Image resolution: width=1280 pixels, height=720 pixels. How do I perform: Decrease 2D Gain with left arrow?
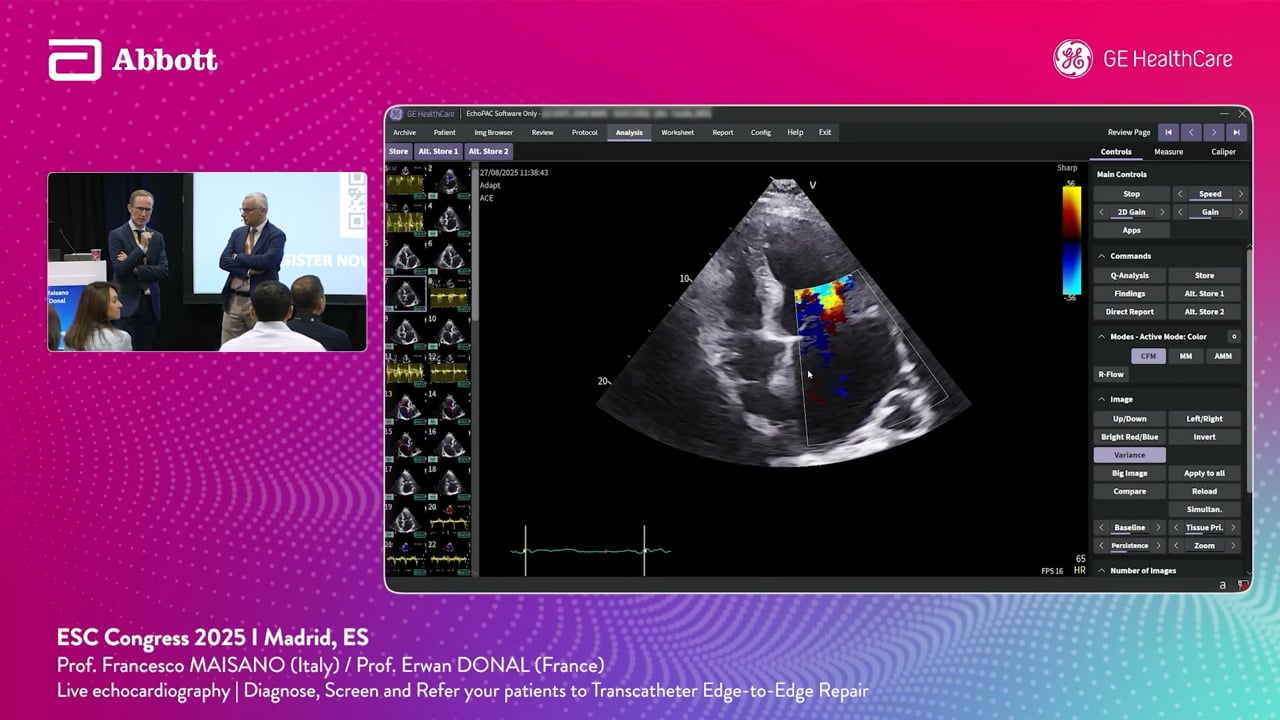(1102, 212)
